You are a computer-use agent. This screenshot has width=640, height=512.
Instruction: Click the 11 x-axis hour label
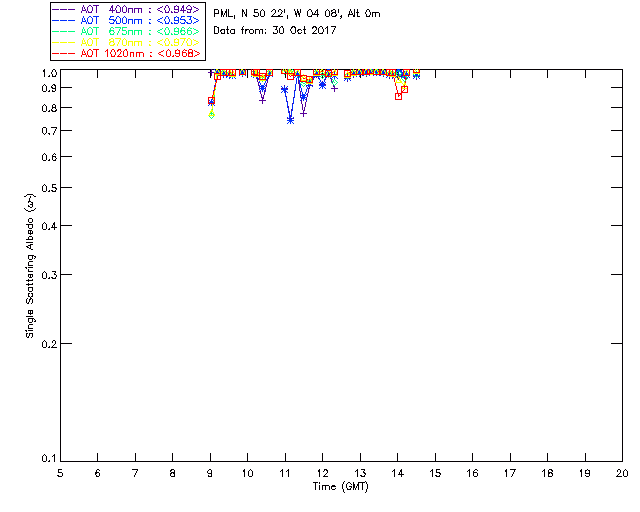pos(285,473)
